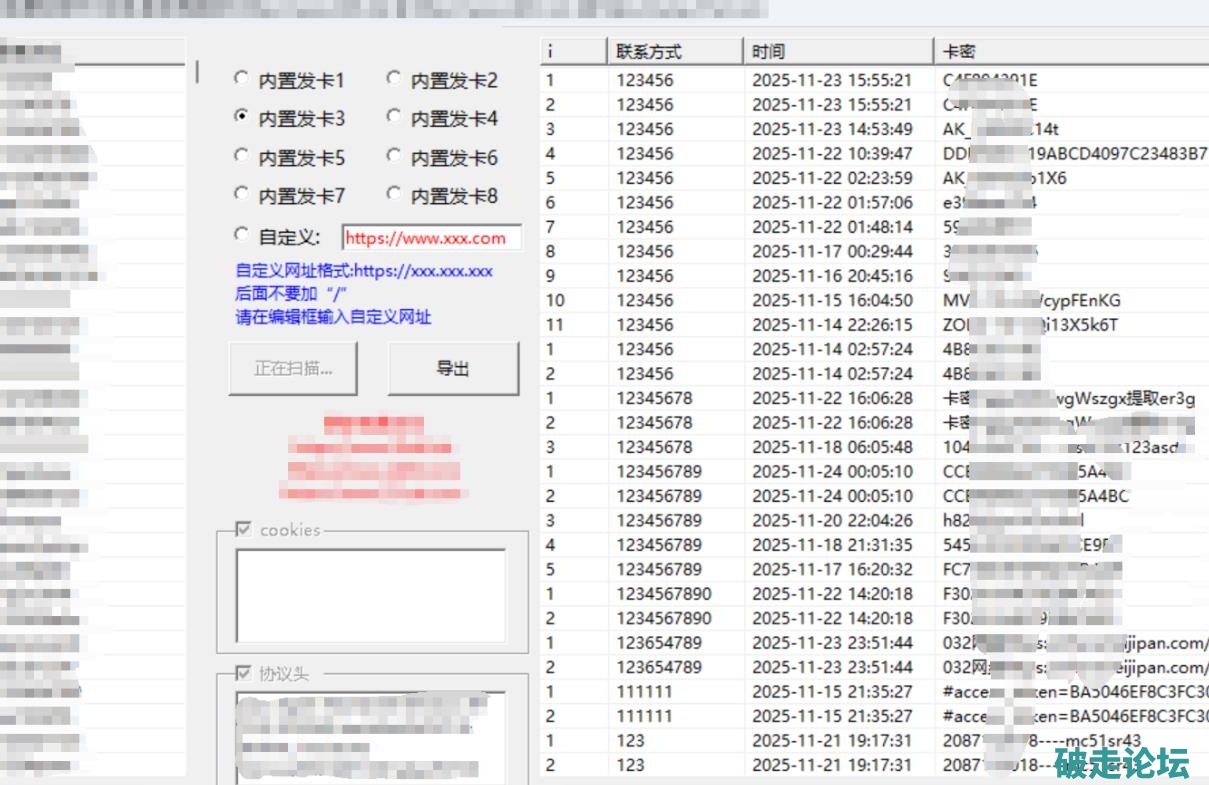Screen dimensions: 1209x785
Task: Click the 正在扫描... scan button
Action: pyautogui.click(x=292, y=368)
